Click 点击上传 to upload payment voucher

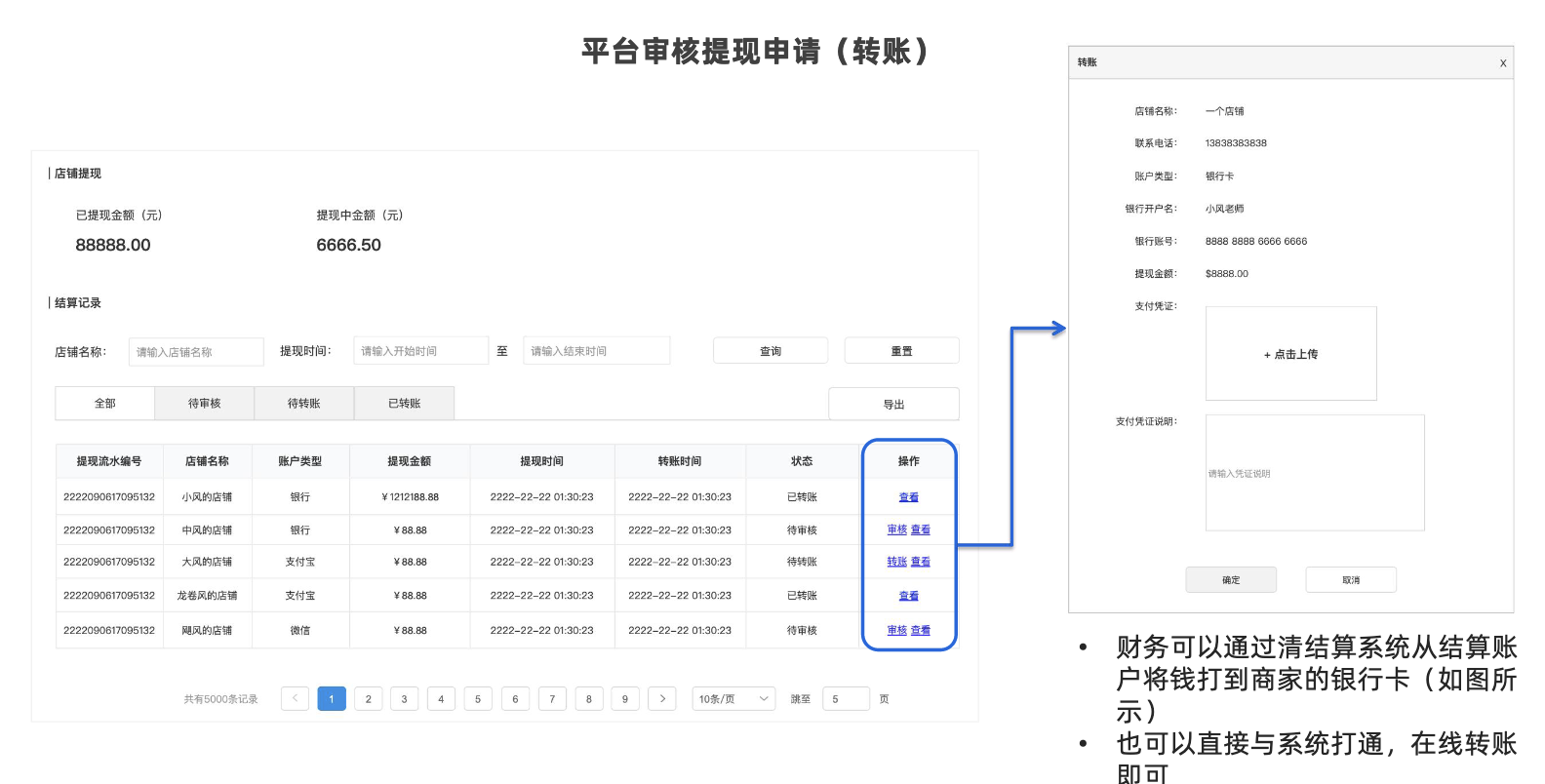(x=1291, y=354)
